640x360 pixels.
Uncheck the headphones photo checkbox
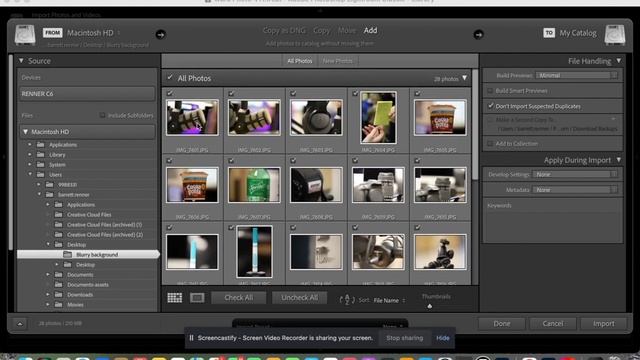tap(293, 93)
